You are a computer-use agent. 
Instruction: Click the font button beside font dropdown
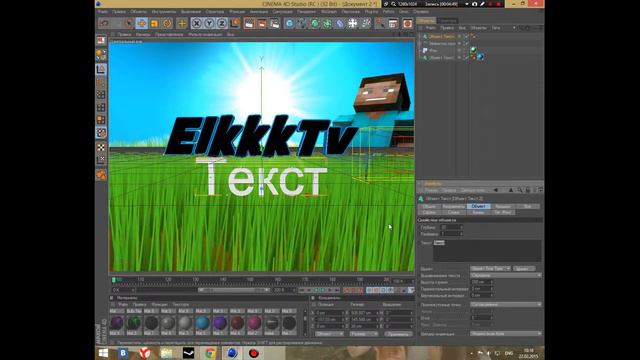(x=524, y=269)
